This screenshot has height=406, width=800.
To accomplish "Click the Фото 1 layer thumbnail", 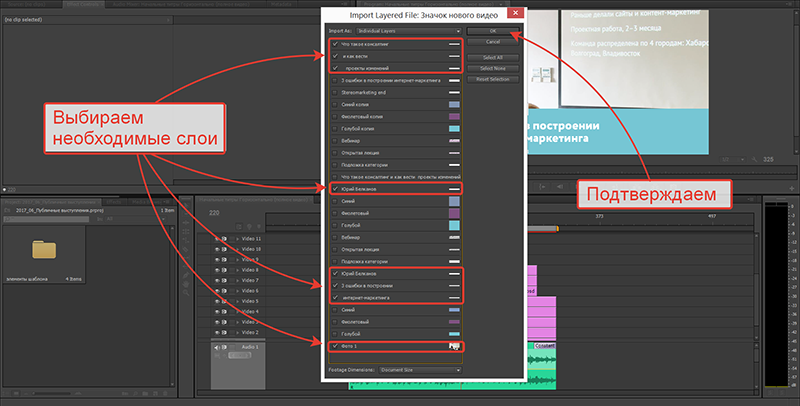I will [x=454, y=345].
